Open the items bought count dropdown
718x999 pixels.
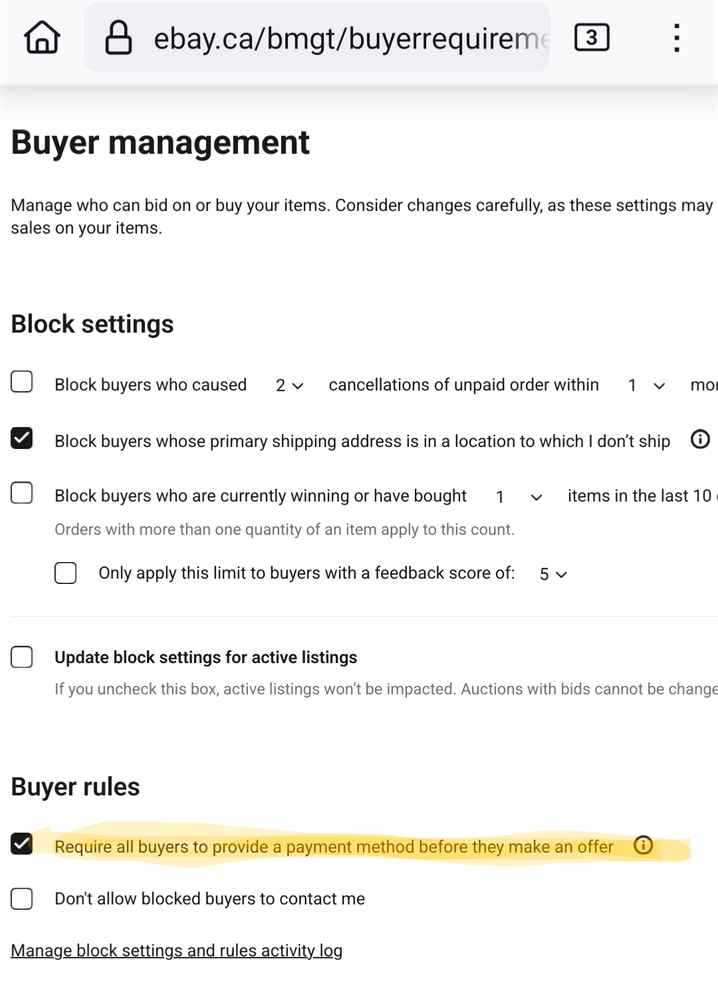pos(519,497)
